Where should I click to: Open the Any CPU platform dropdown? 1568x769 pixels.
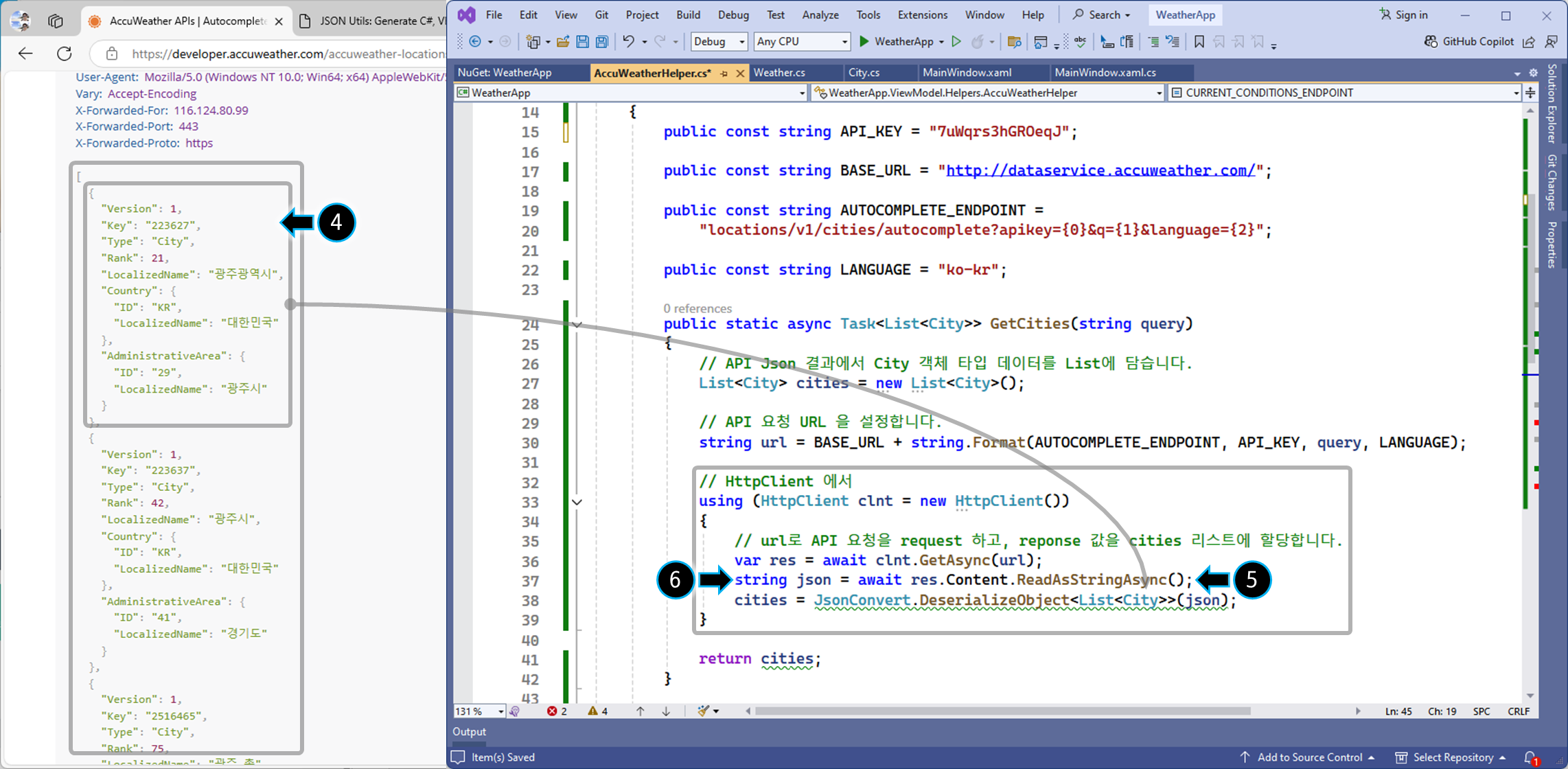(x=844, y=42)
